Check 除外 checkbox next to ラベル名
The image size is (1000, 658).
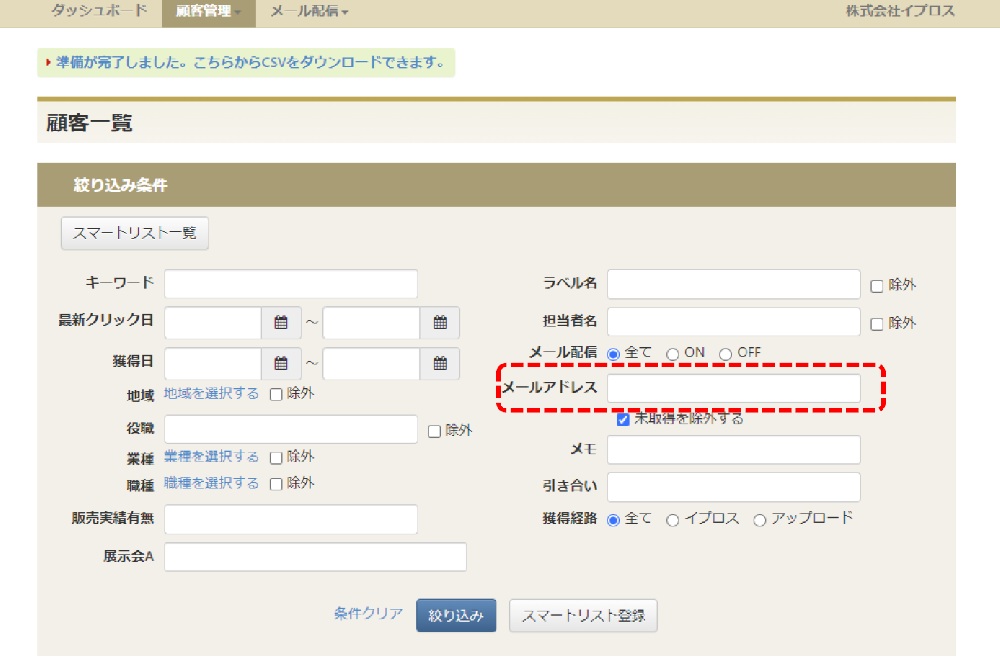click(877, 285)
